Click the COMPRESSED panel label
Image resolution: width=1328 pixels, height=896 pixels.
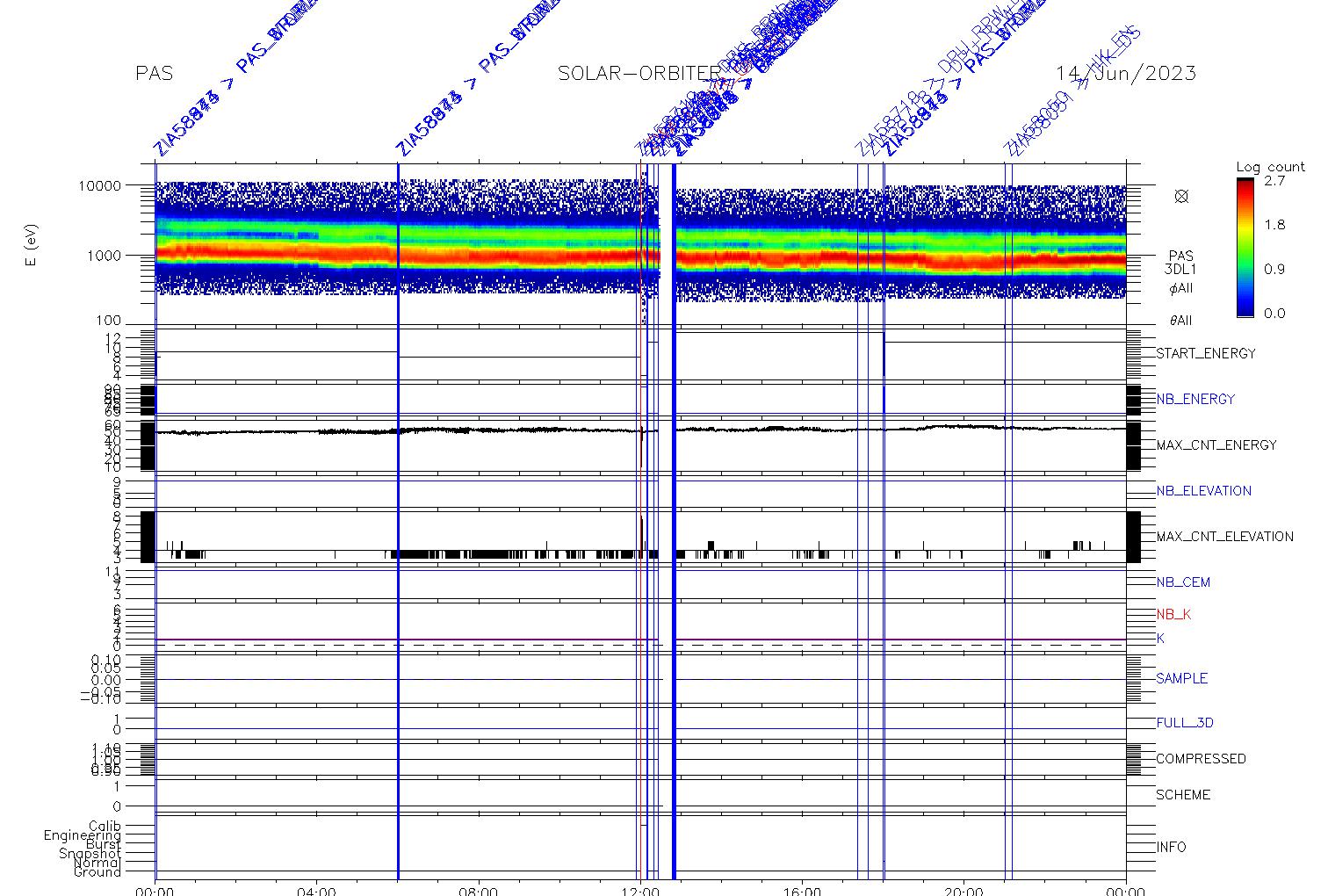pyautogui.click(x=1201, y=759)
